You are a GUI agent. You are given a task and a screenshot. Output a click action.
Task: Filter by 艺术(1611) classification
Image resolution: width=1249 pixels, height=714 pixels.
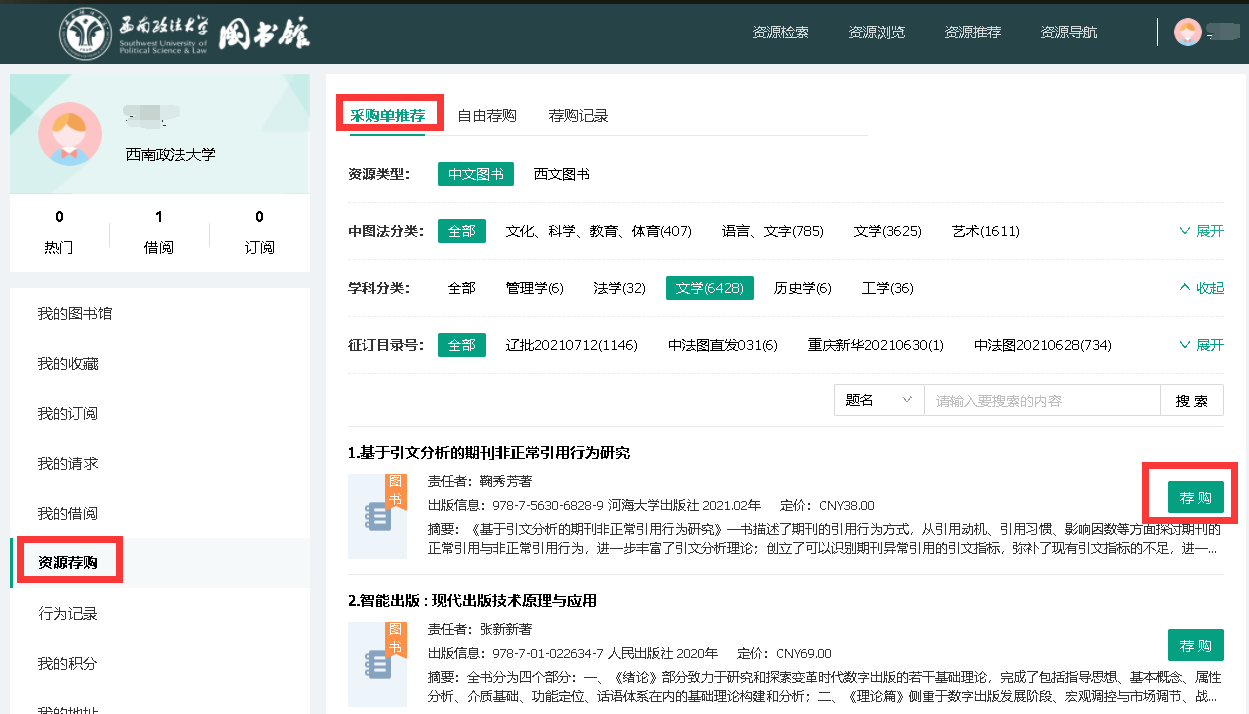pos(986,231)
